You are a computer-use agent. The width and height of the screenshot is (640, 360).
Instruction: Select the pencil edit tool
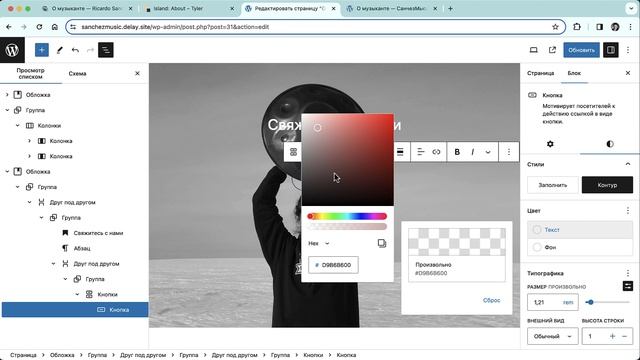click(60, 50)
